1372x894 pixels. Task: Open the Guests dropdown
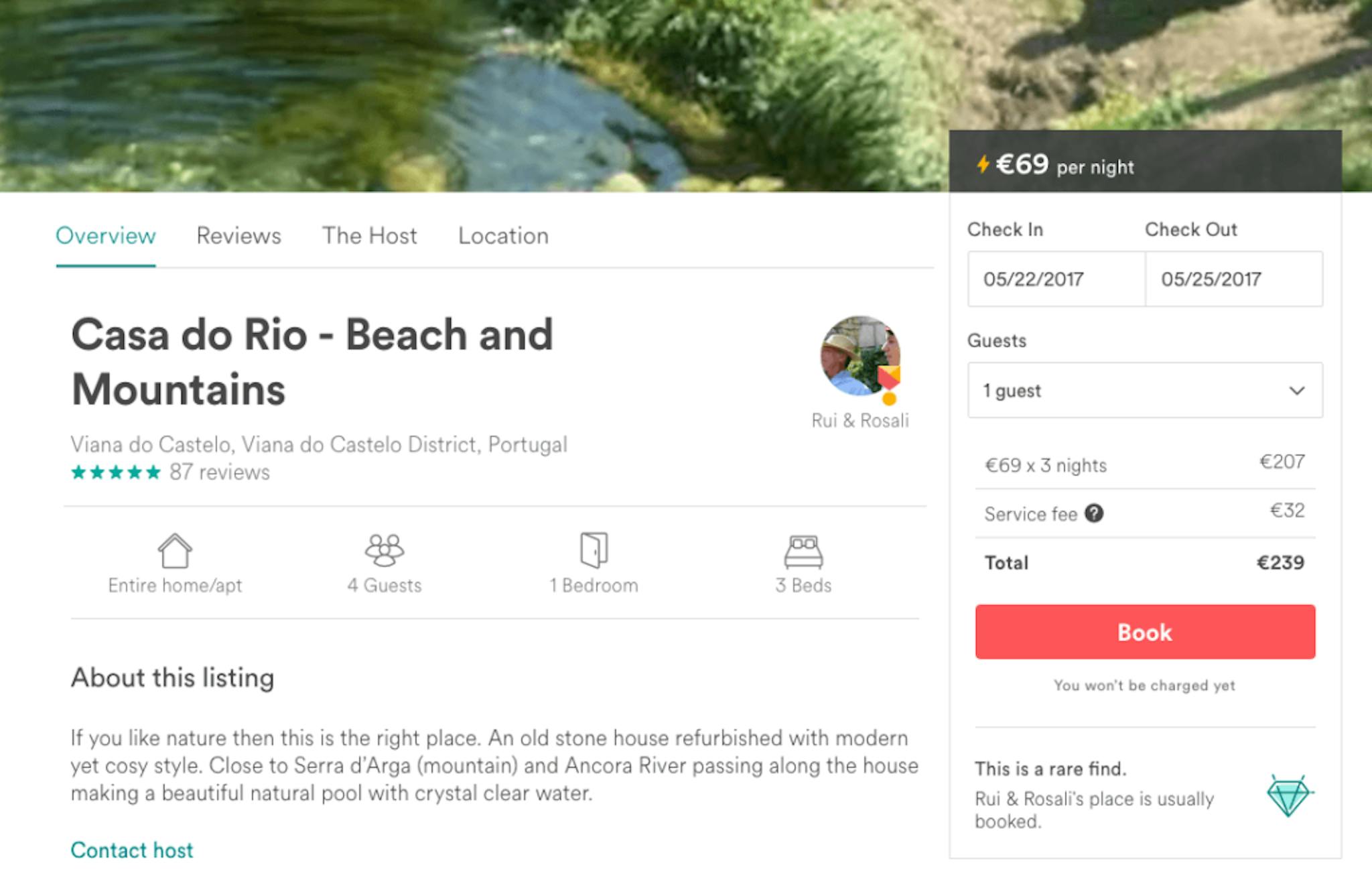pyautogui.click(x=1145, y=391)
